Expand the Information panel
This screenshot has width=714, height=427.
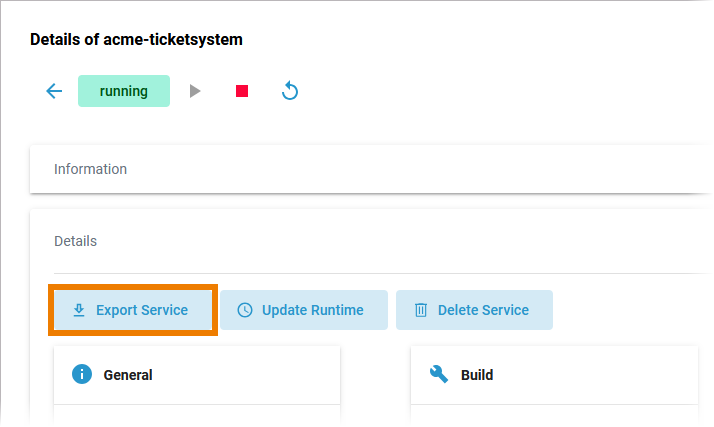(x=370, y=169)
